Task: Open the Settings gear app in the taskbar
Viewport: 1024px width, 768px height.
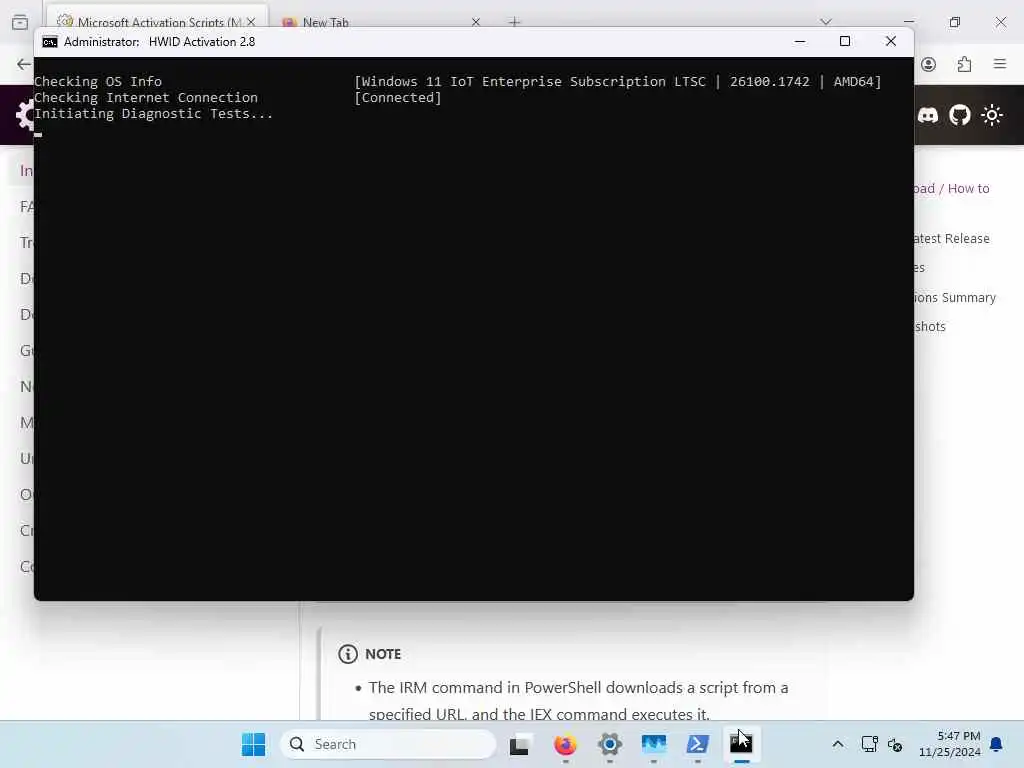Action: (609, 744)
